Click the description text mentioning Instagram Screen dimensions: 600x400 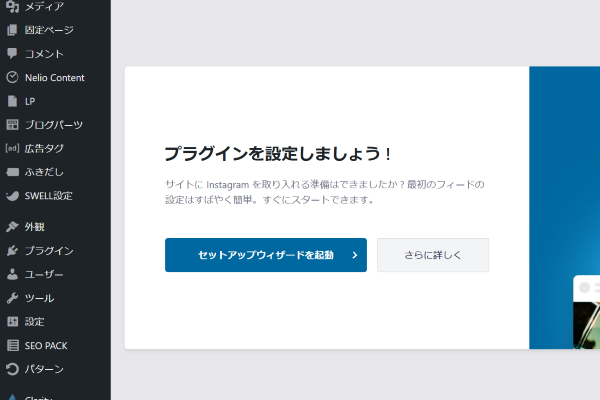click(325, 192)
